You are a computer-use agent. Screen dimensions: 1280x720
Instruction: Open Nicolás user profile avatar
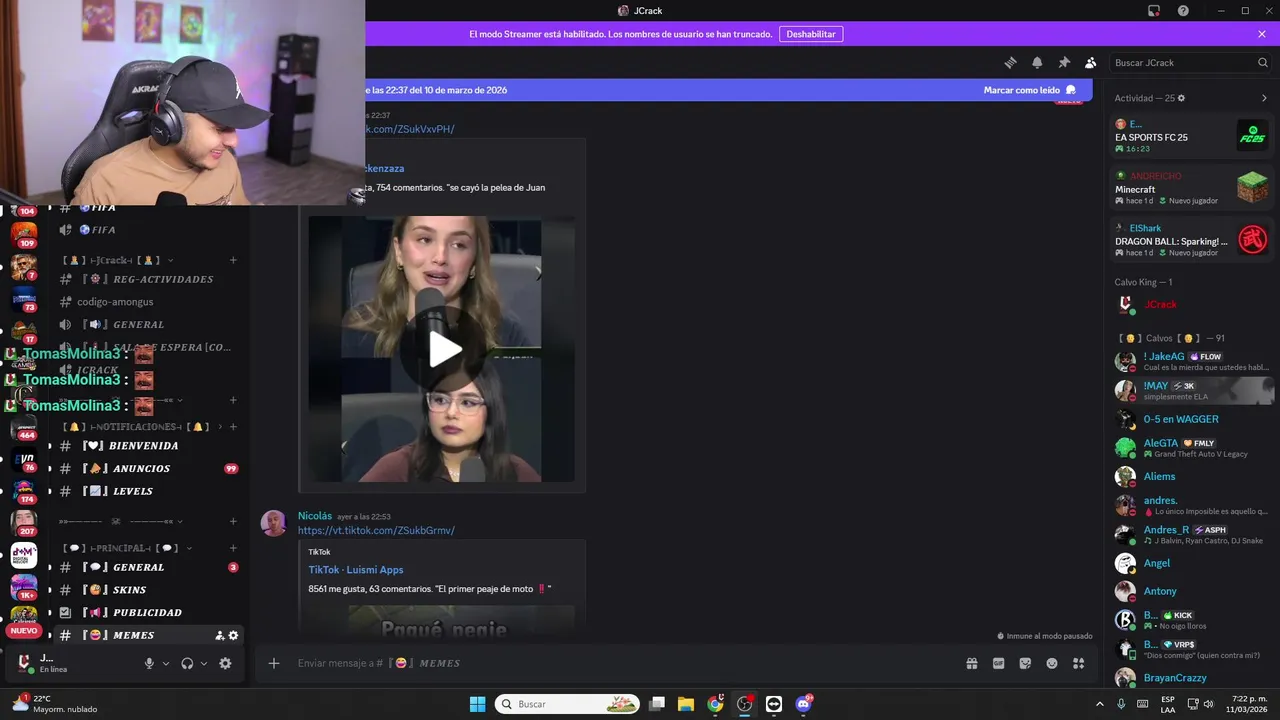pos(273,523)
